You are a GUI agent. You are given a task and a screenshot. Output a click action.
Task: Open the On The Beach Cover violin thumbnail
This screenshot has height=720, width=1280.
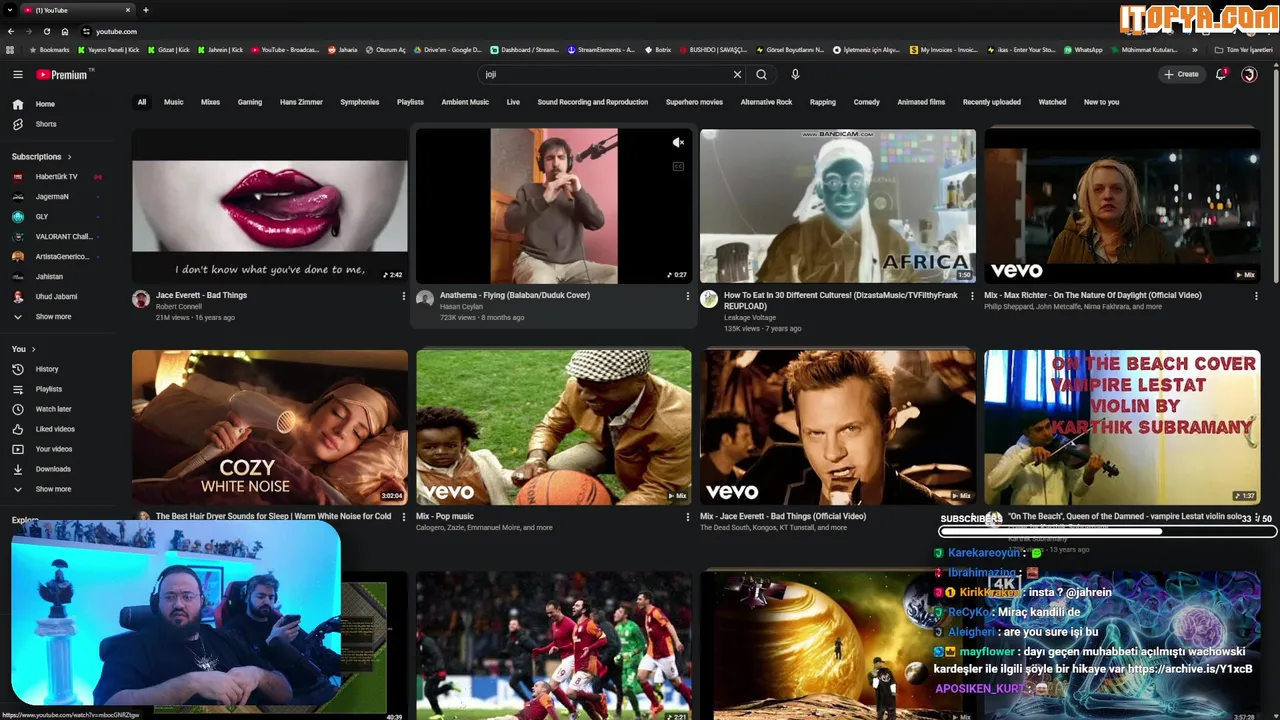tap(1122, 427)
